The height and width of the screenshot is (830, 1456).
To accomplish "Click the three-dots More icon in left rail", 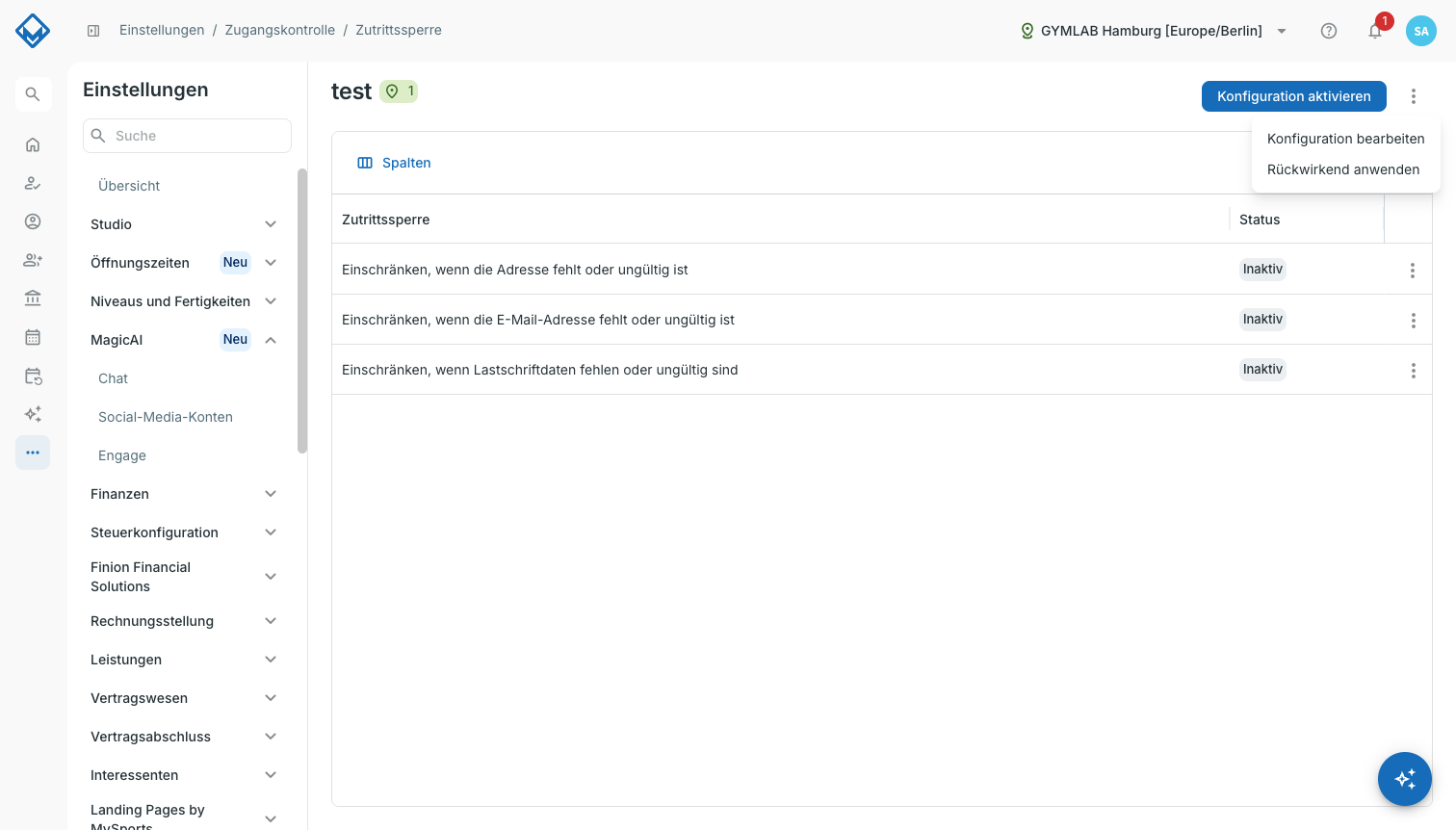I will click(x=33, y=453).
